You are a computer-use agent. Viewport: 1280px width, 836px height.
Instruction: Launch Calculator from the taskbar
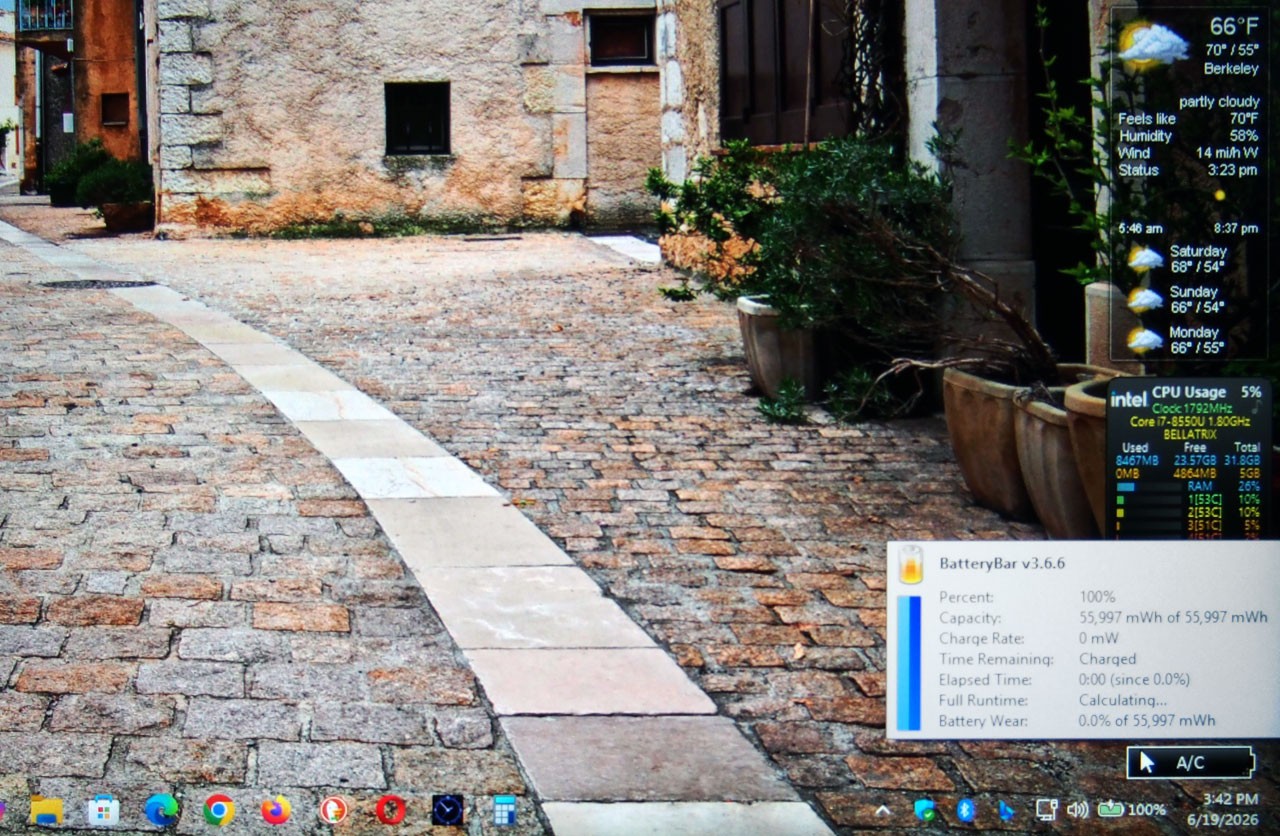[504, 809]
